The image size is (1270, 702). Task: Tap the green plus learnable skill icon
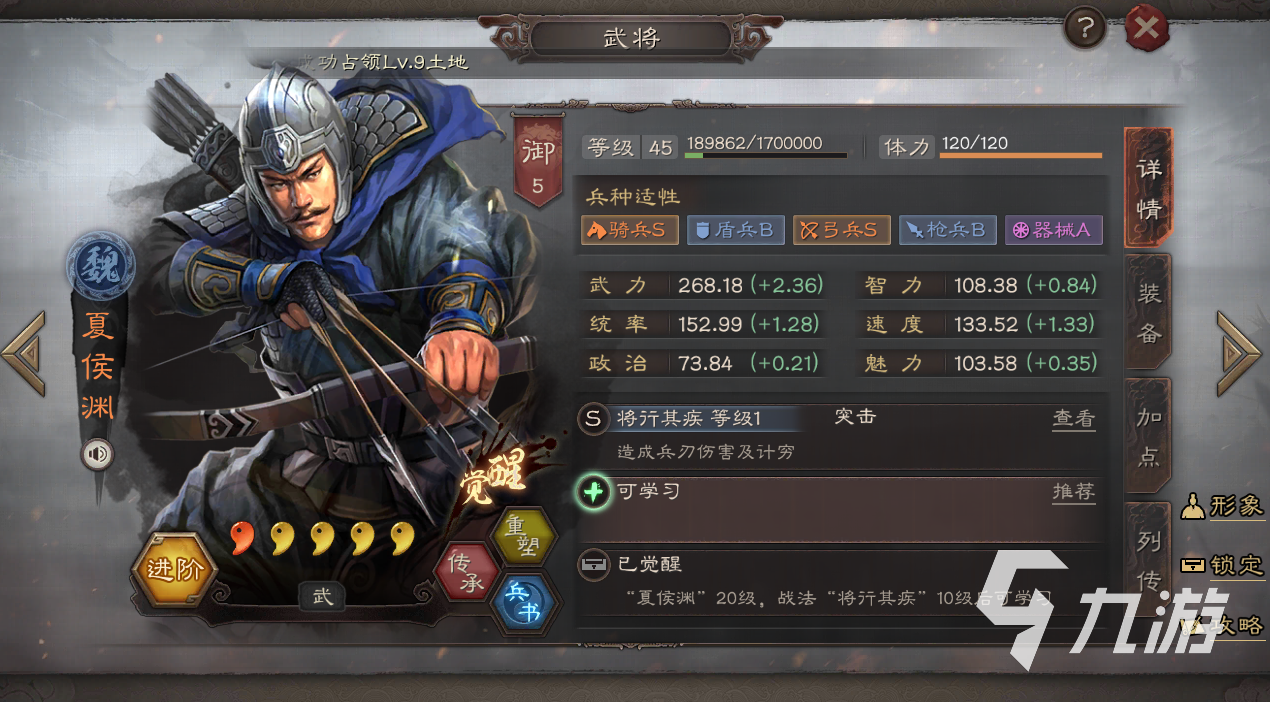594,492
